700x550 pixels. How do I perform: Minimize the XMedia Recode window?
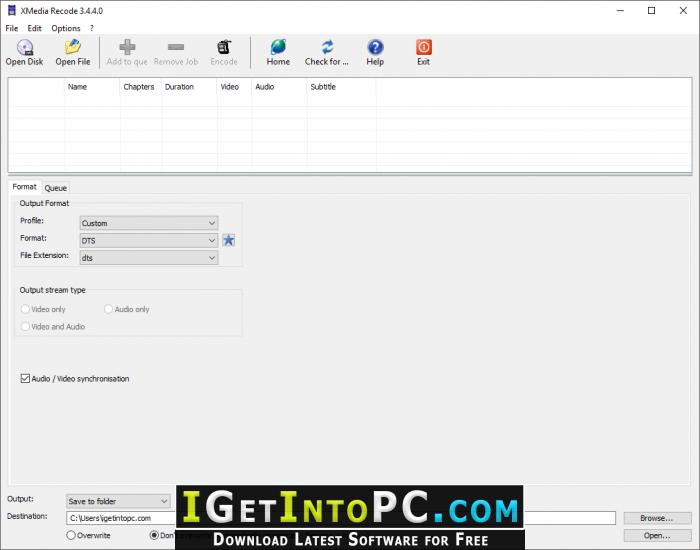pos(621,10)
